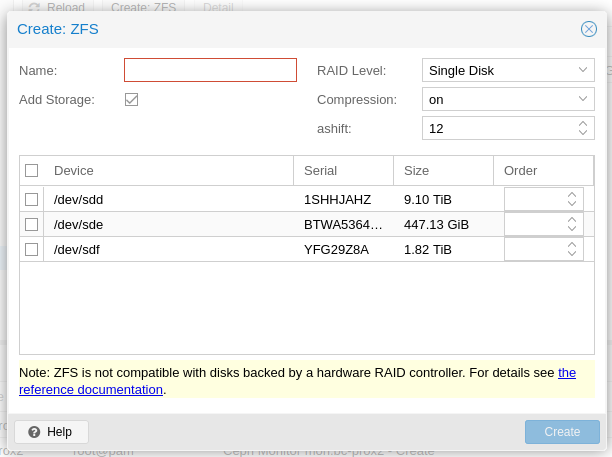Click the Create: ZFS dialog title
Screen dimensions: 612x457
[x=58, y=29]
